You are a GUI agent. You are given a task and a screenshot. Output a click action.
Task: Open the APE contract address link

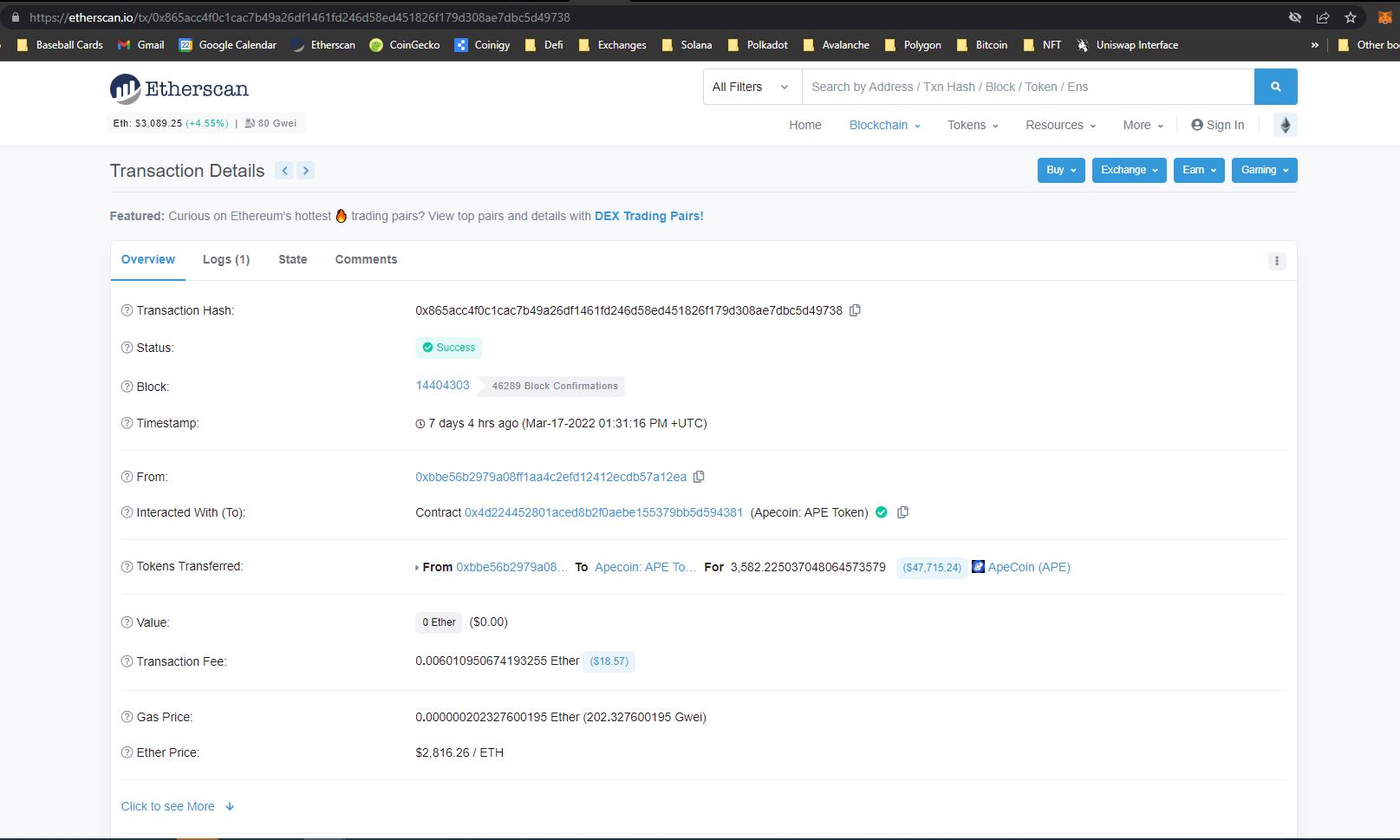(604, 512)
